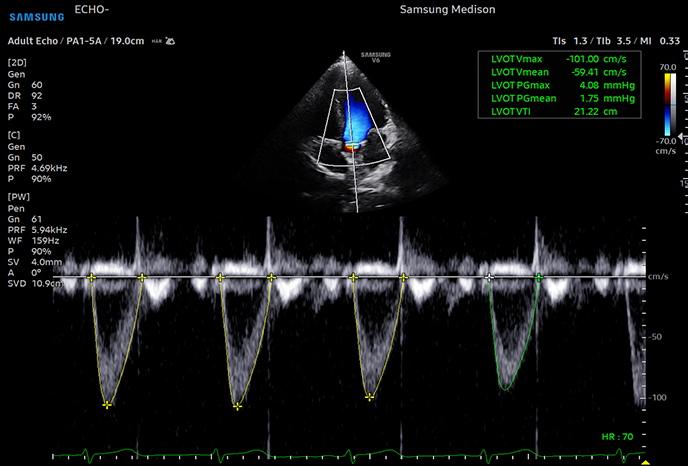Select the peak caliper cross on the second waveform
This screenshot has height=466, width=688.
coord(237,405)
